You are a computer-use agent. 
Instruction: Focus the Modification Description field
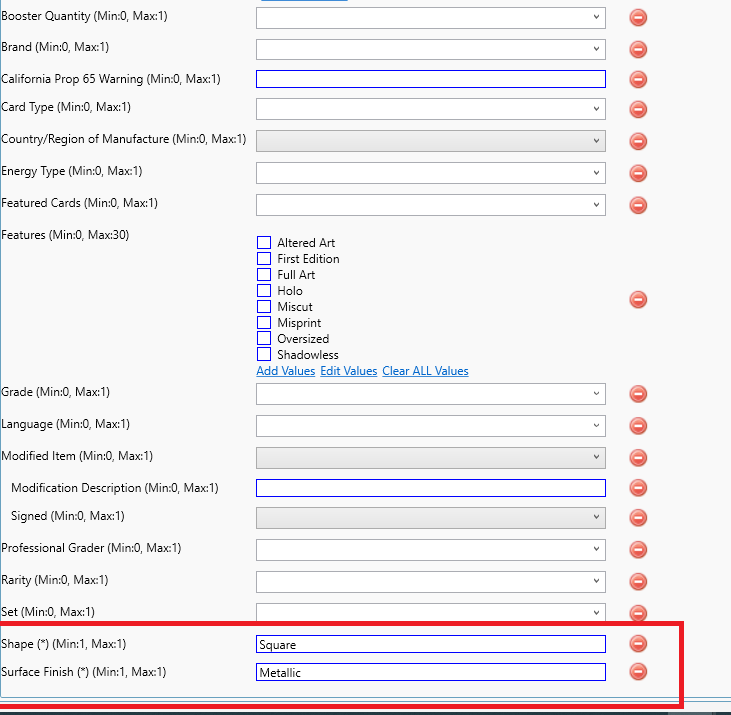click(x=431, y=488)
